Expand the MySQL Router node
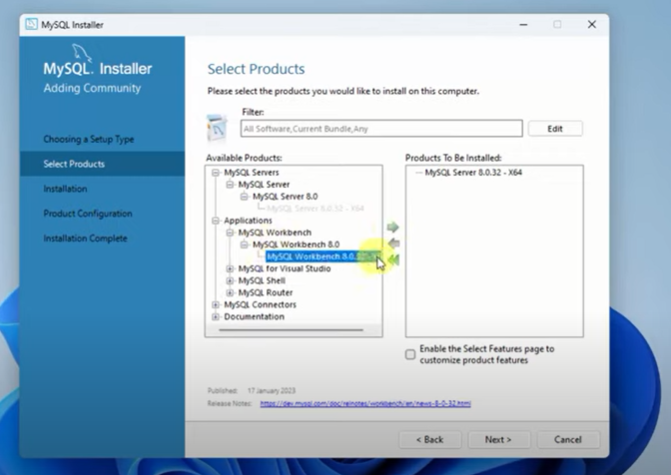This screenshot has width=671, height=475. click(230, 293)
